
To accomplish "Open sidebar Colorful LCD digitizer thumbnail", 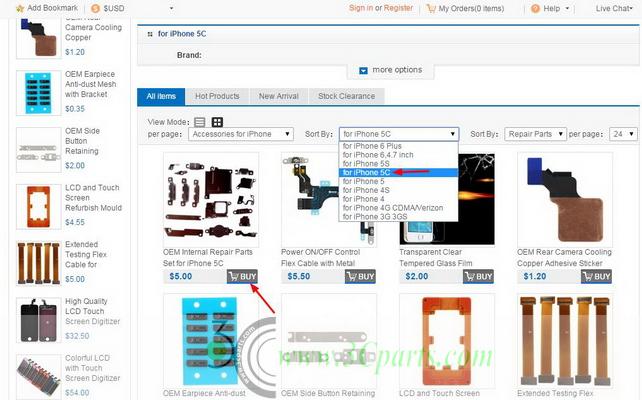I will pos(38,377).
